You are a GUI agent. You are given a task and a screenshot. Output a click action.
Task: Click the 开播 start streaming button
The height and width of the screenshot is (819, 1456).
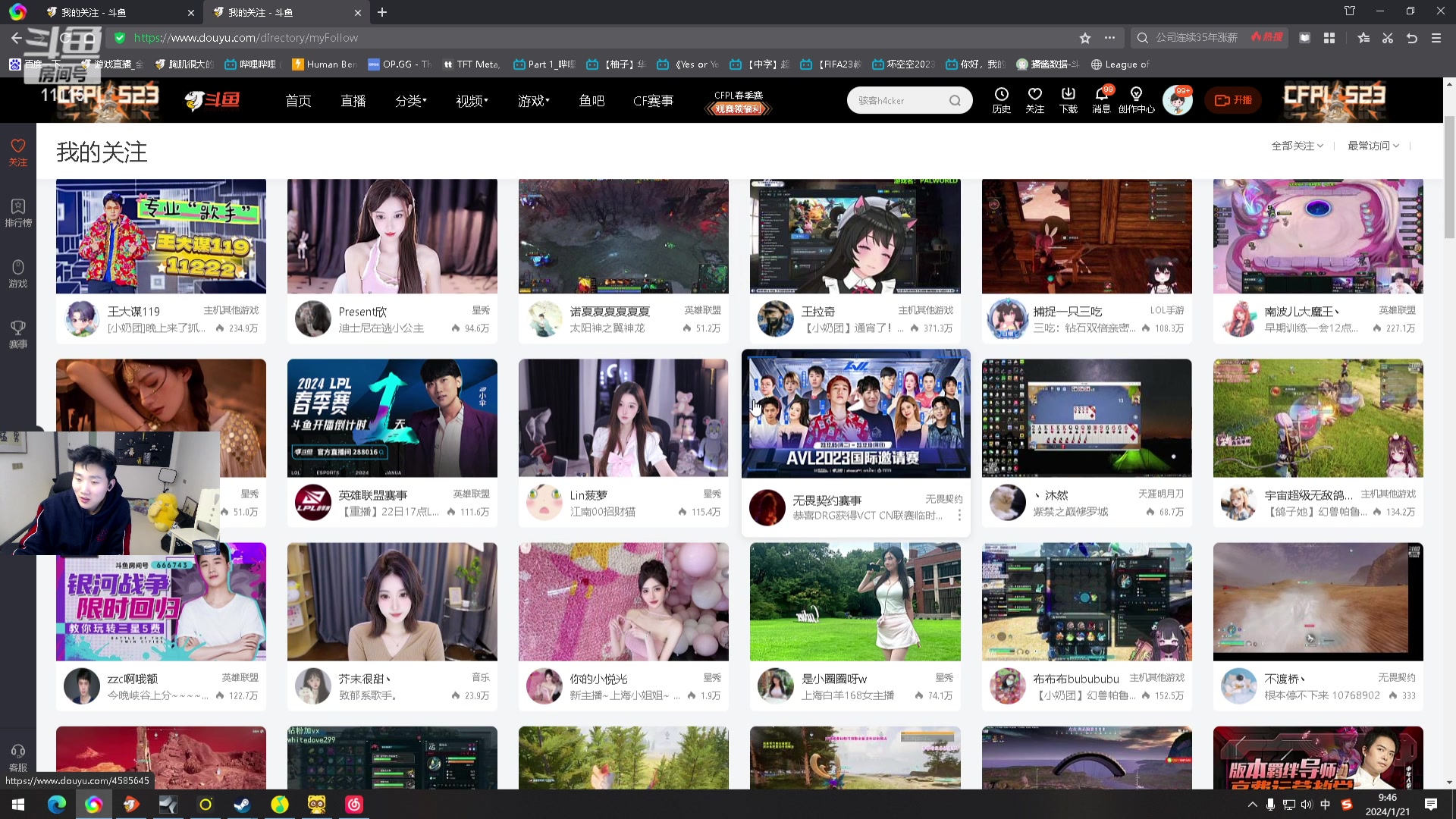click(x=1234, y=100)
